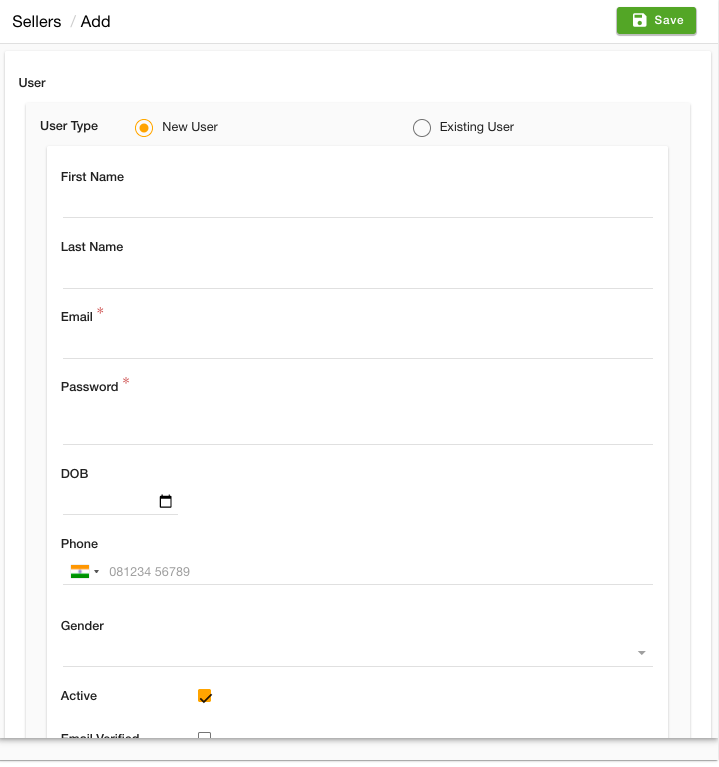719x767 pixels.
Task: Focus the First Name input field
Action: click(358, 203)
